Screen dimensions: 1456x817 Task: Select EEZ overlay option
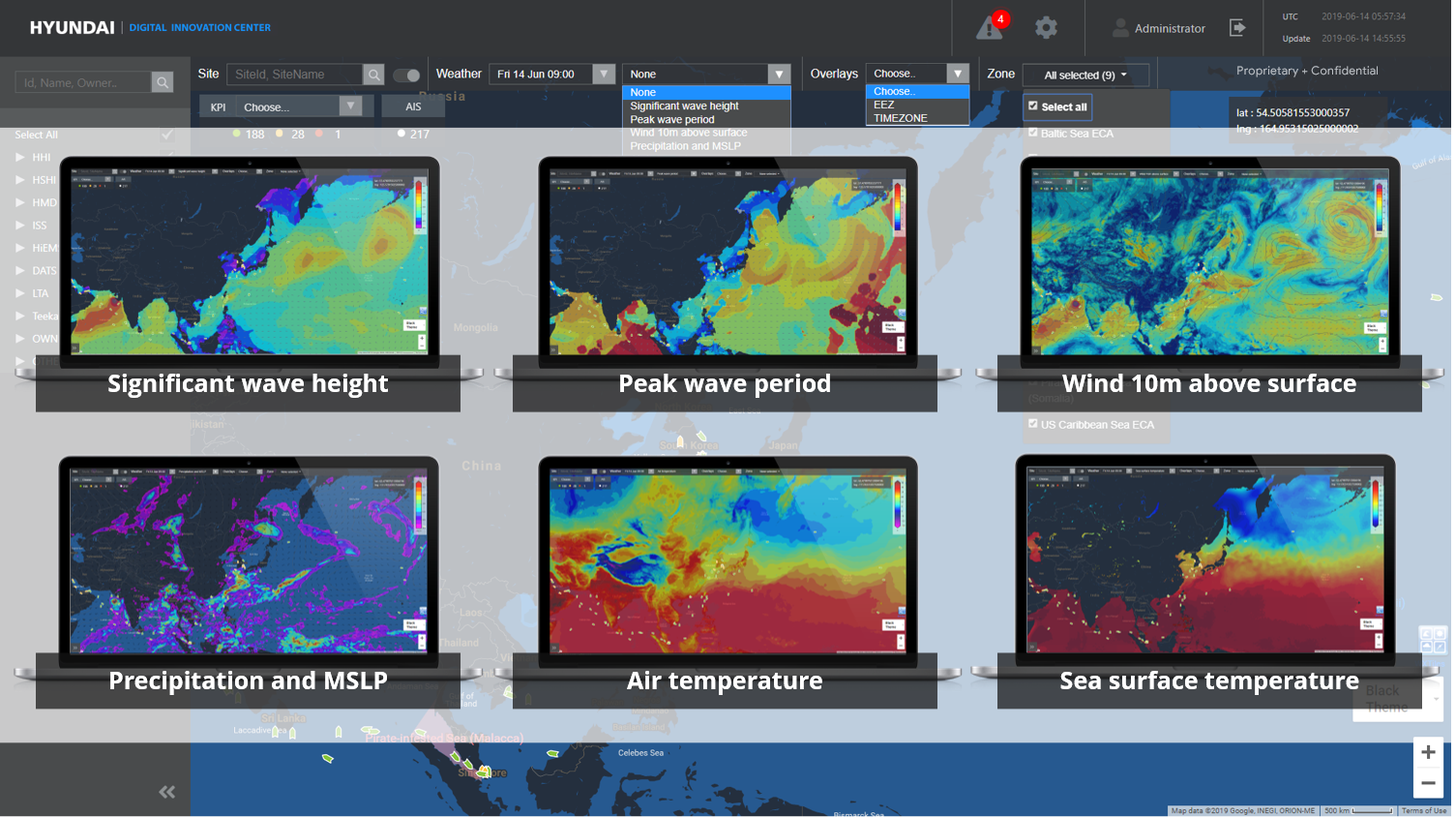[x=917, y=105]
